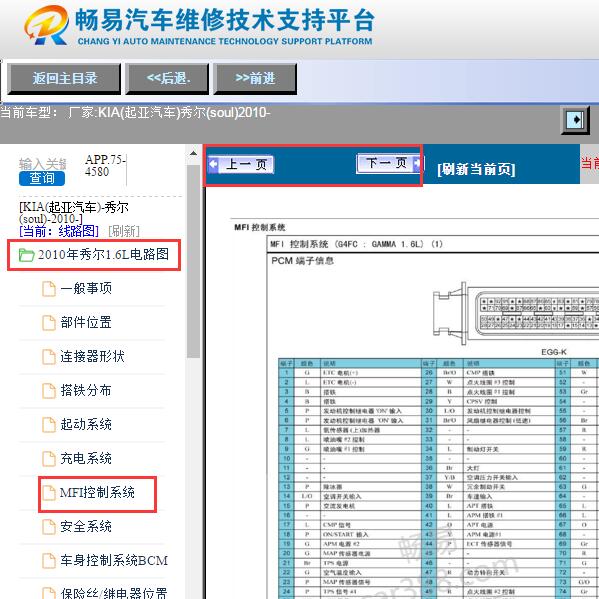Click the MFI 控制系统 page heading

point(260,227)
